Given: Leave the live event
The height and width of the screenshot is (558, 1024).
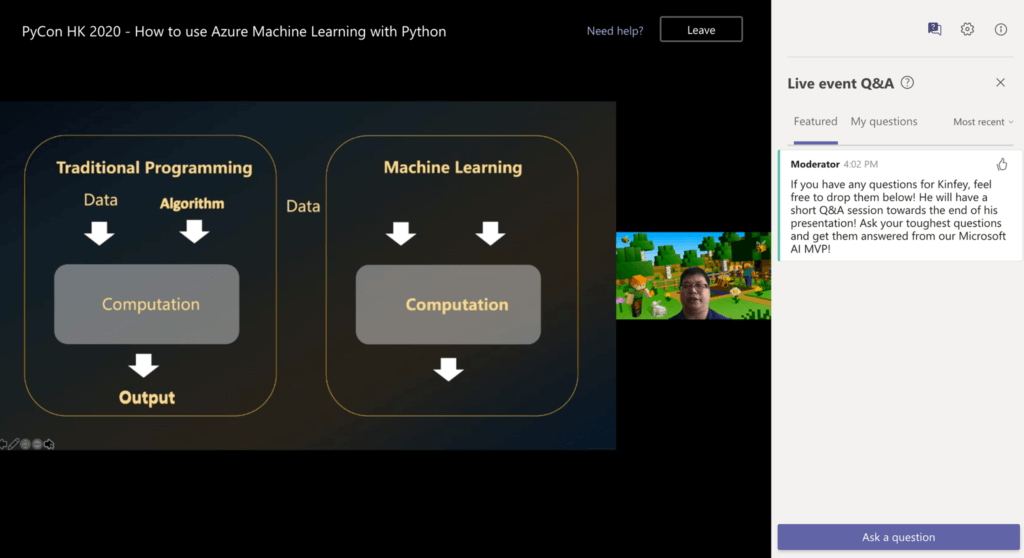Looking at the screenshot, I should pos(701,30).
